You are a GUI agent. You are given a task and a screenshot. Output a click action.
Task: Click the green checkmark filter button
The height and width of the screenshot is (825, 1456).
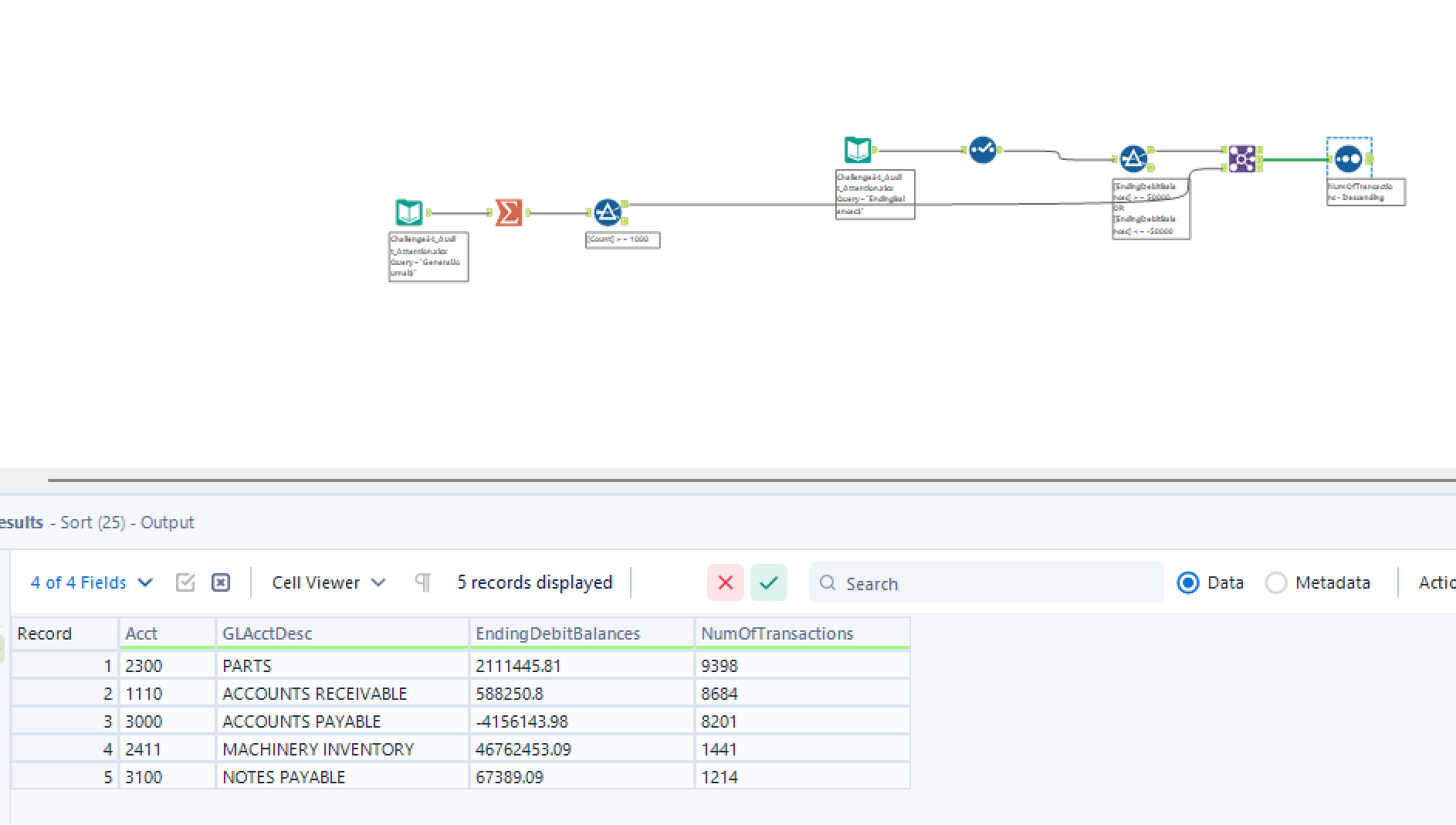768,582
